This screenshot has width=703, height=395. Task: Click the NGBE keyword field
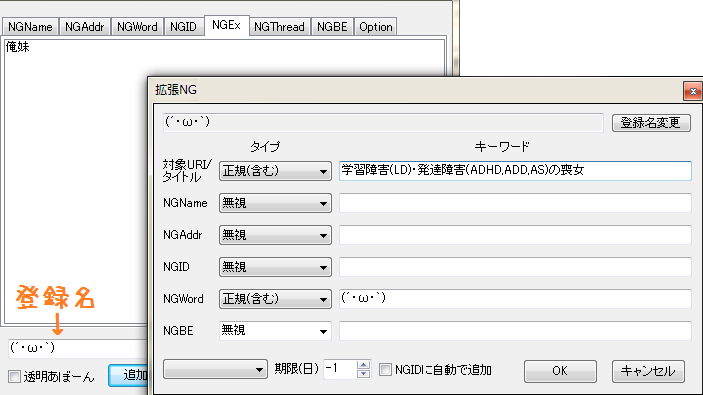click(515, 331)
